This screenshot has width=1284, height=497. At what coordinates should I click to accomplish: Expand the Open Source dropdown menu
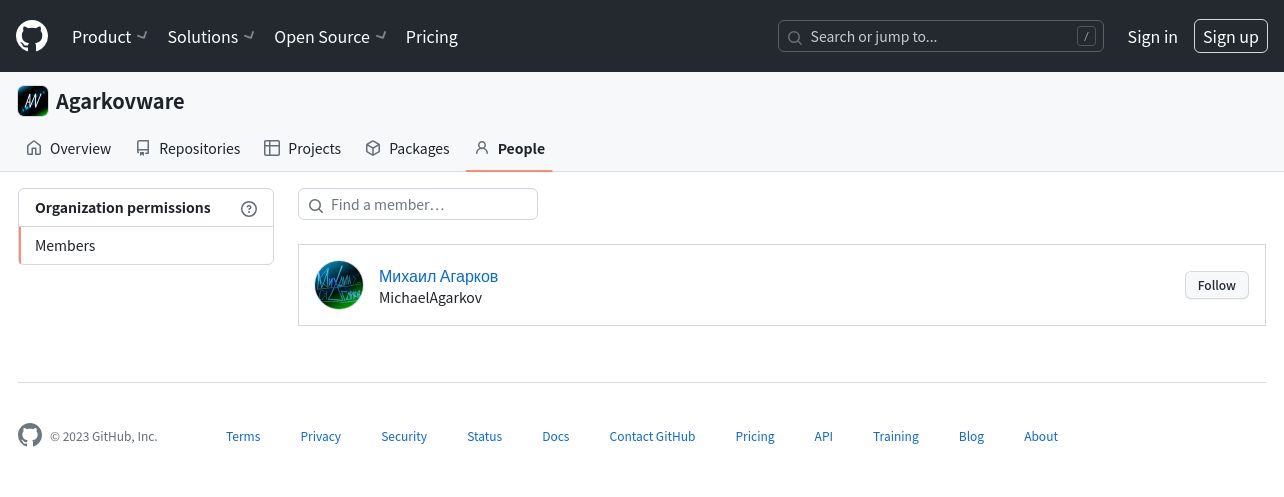tap(330, 37)
